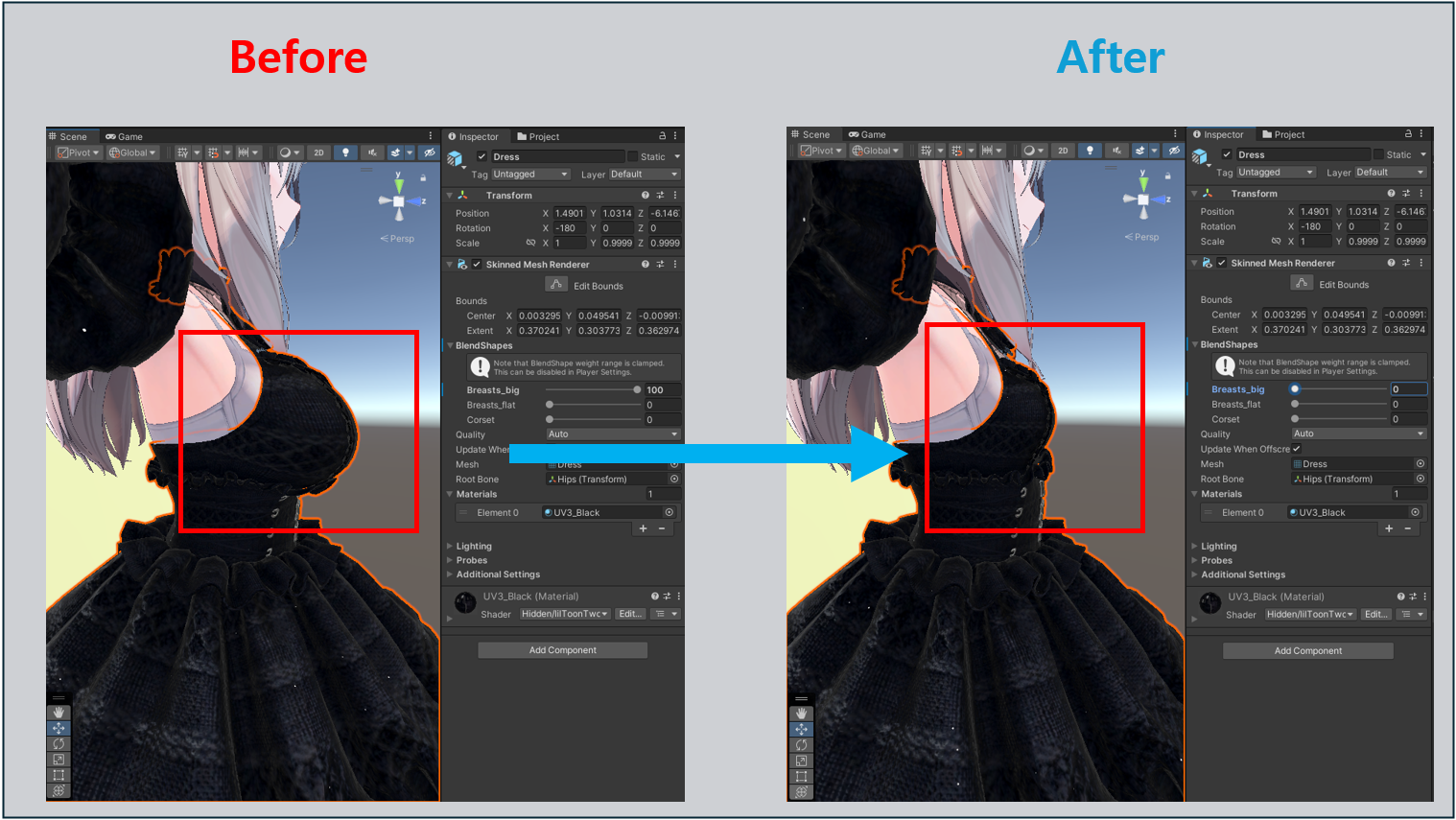Toggle 2D view in the After scene toolbar
The width and height of the screenshot is (1456, 820).
coord(1063,151)
